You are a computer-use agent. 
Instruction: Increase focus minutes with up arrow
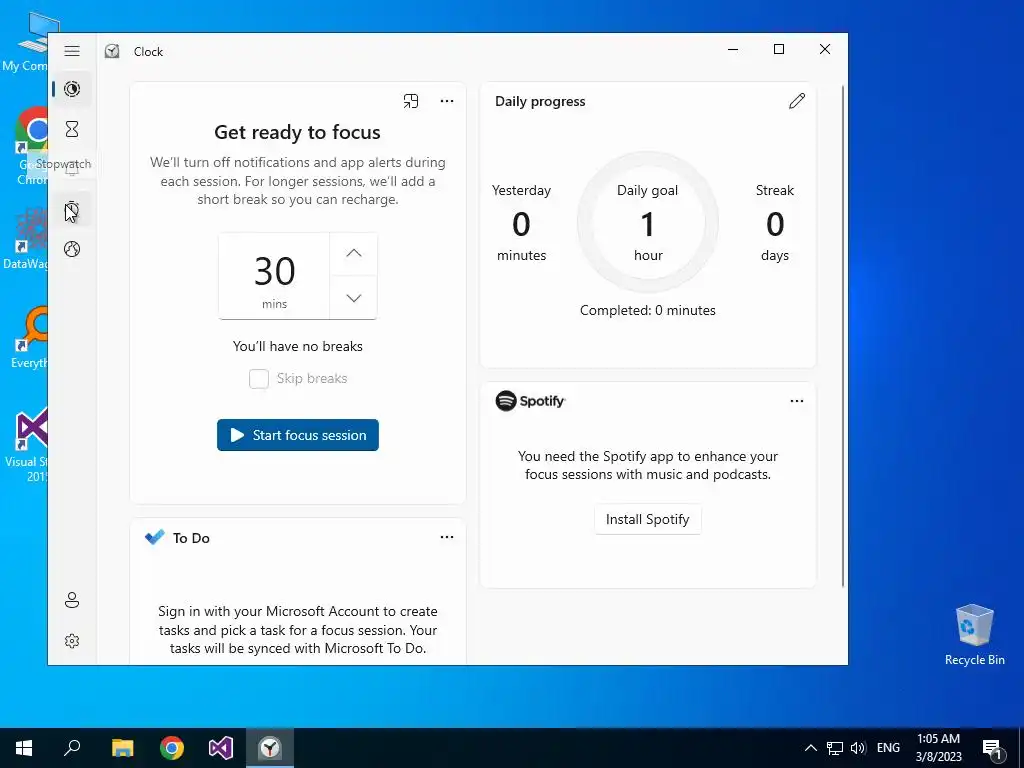coord(353,253)
